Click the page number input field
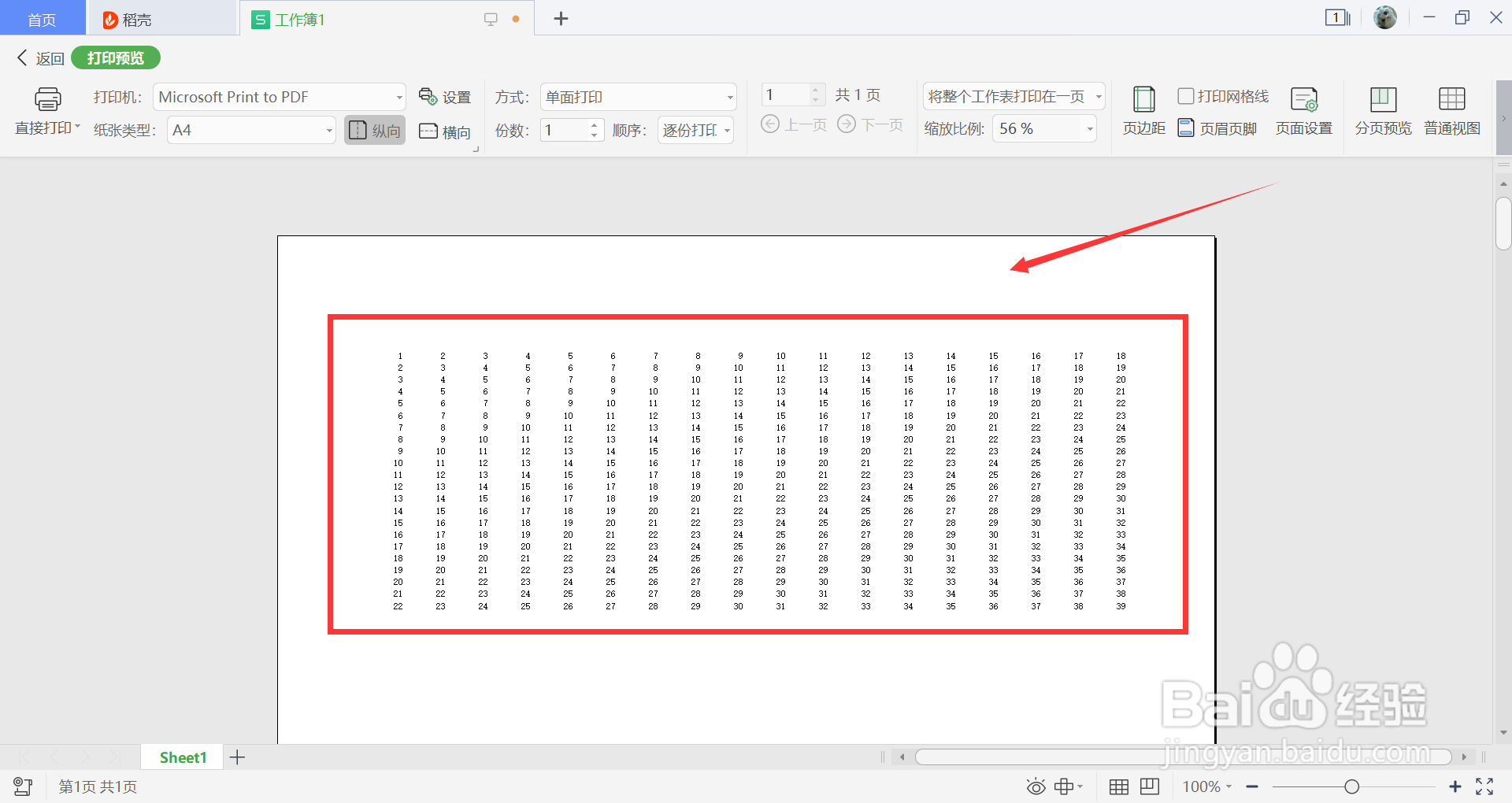 click(786, 95)
